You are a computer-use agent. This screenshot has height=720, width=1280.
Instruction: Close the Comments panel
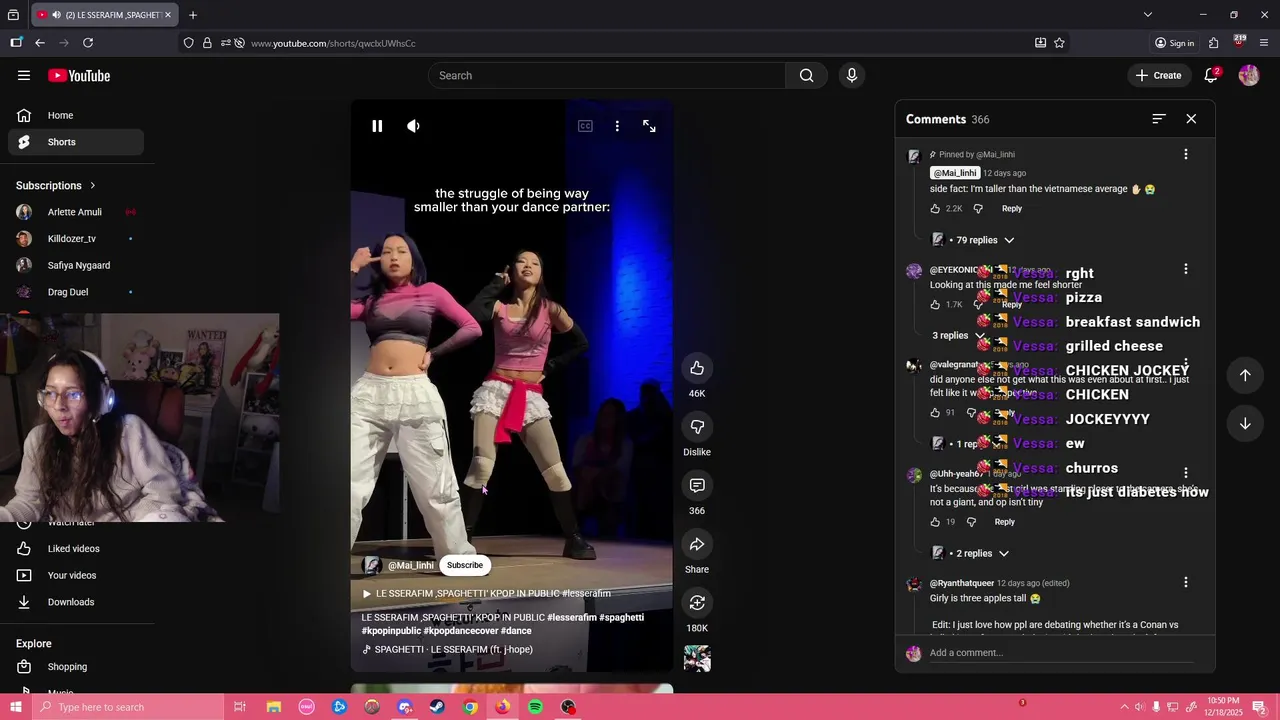click(1191, 119)
